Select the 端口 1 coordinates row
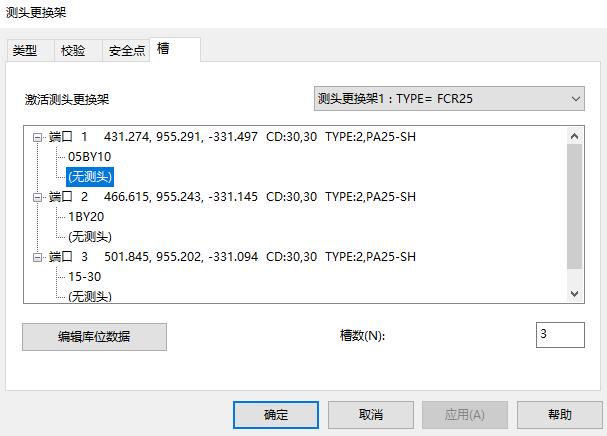Screen dimensions: 607x436 [x=232, y=137]
